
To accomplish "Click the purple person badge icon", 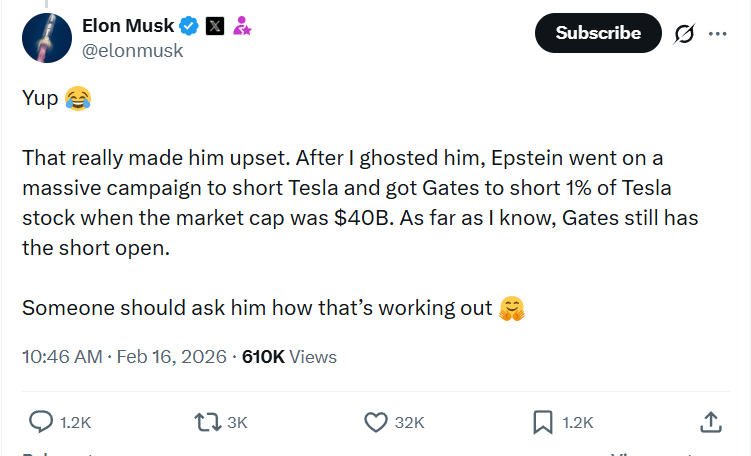I will click(x=242, y=27).
